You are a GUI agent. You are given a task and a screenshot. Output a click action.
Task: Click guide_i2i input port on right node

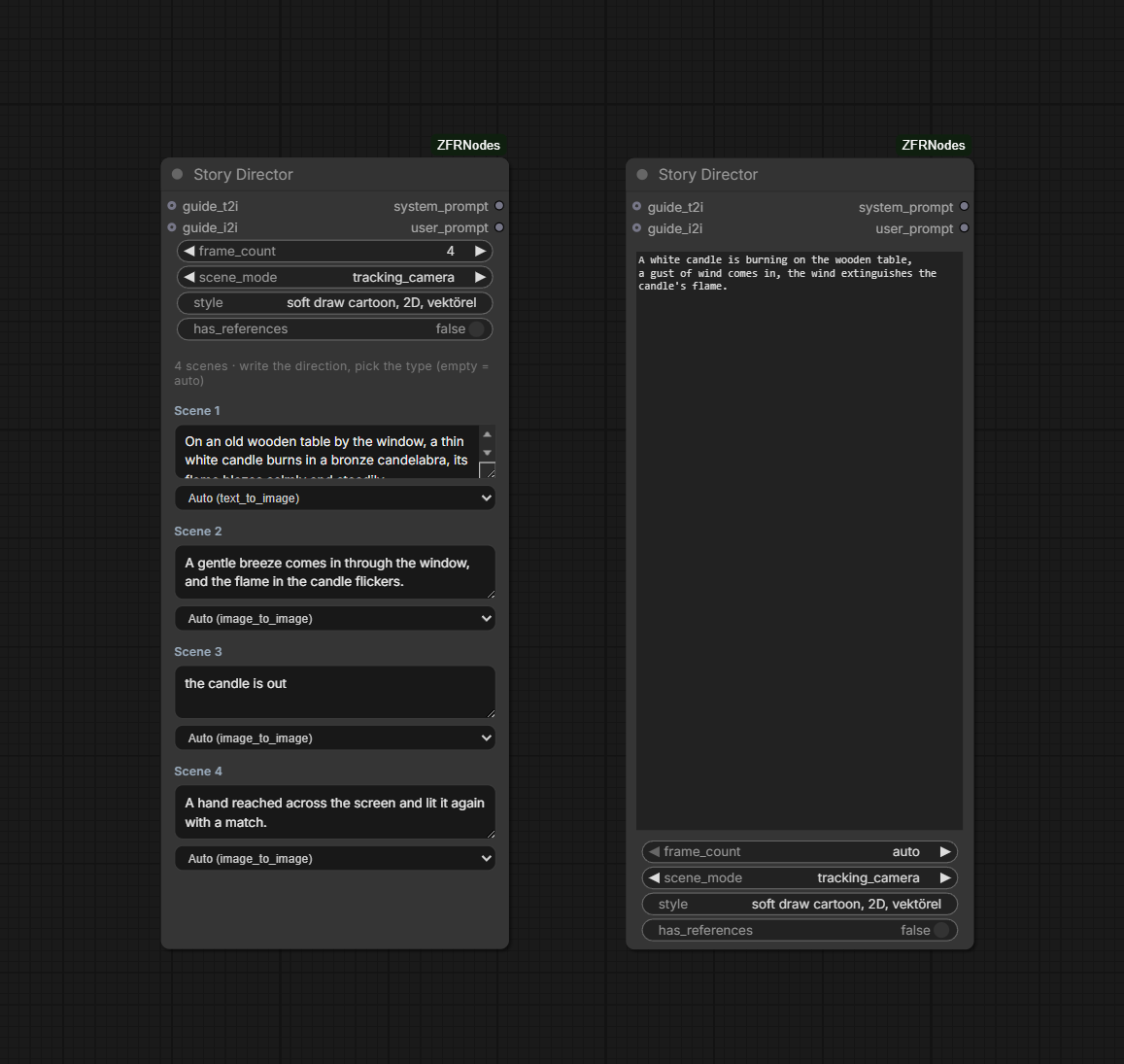pos(636,228)
